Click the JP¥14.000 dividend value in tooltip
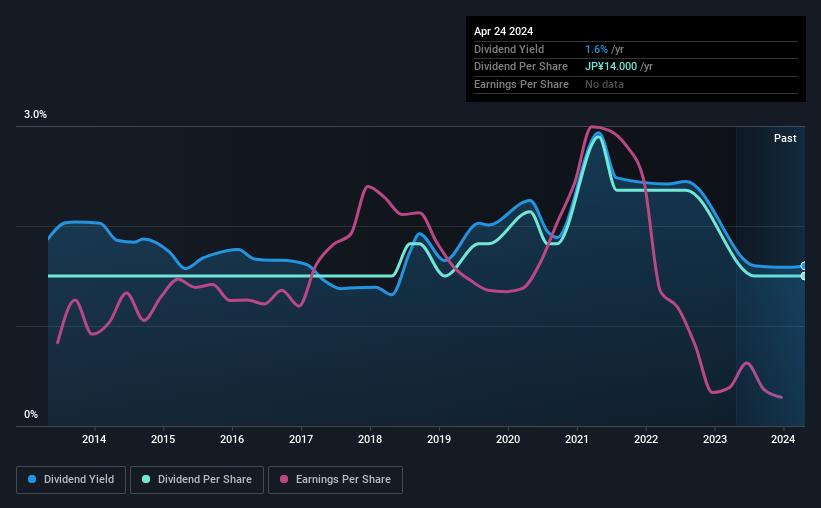821x508 pixels. click(611, 67)
